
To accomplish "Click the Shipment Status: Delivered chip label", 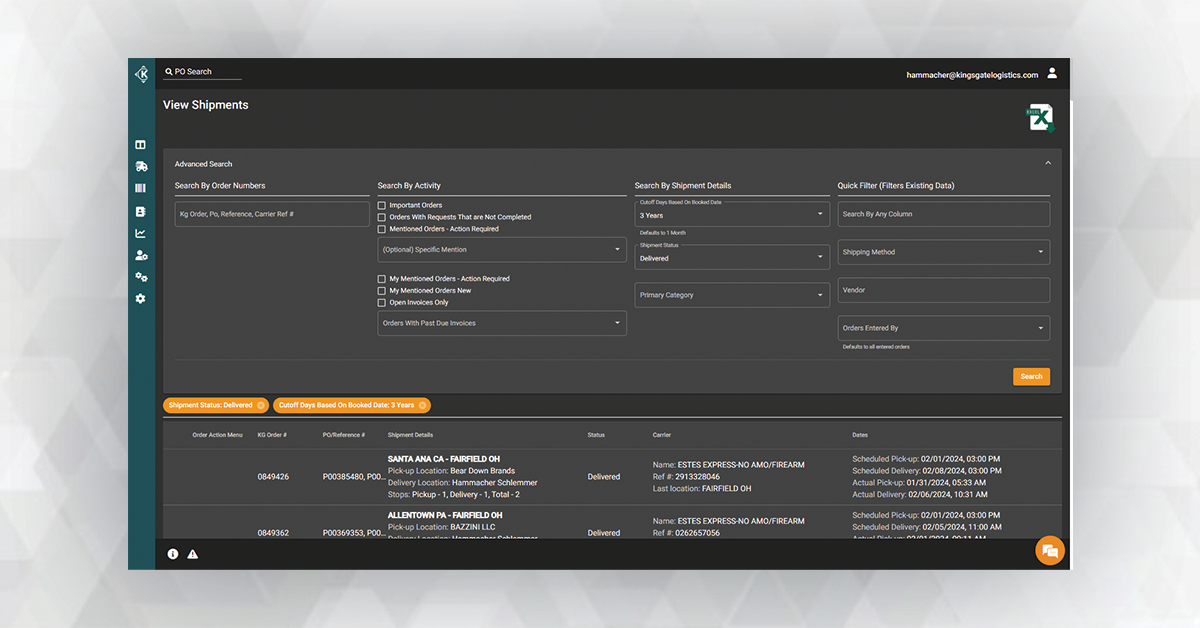I will tap(210, 405).
